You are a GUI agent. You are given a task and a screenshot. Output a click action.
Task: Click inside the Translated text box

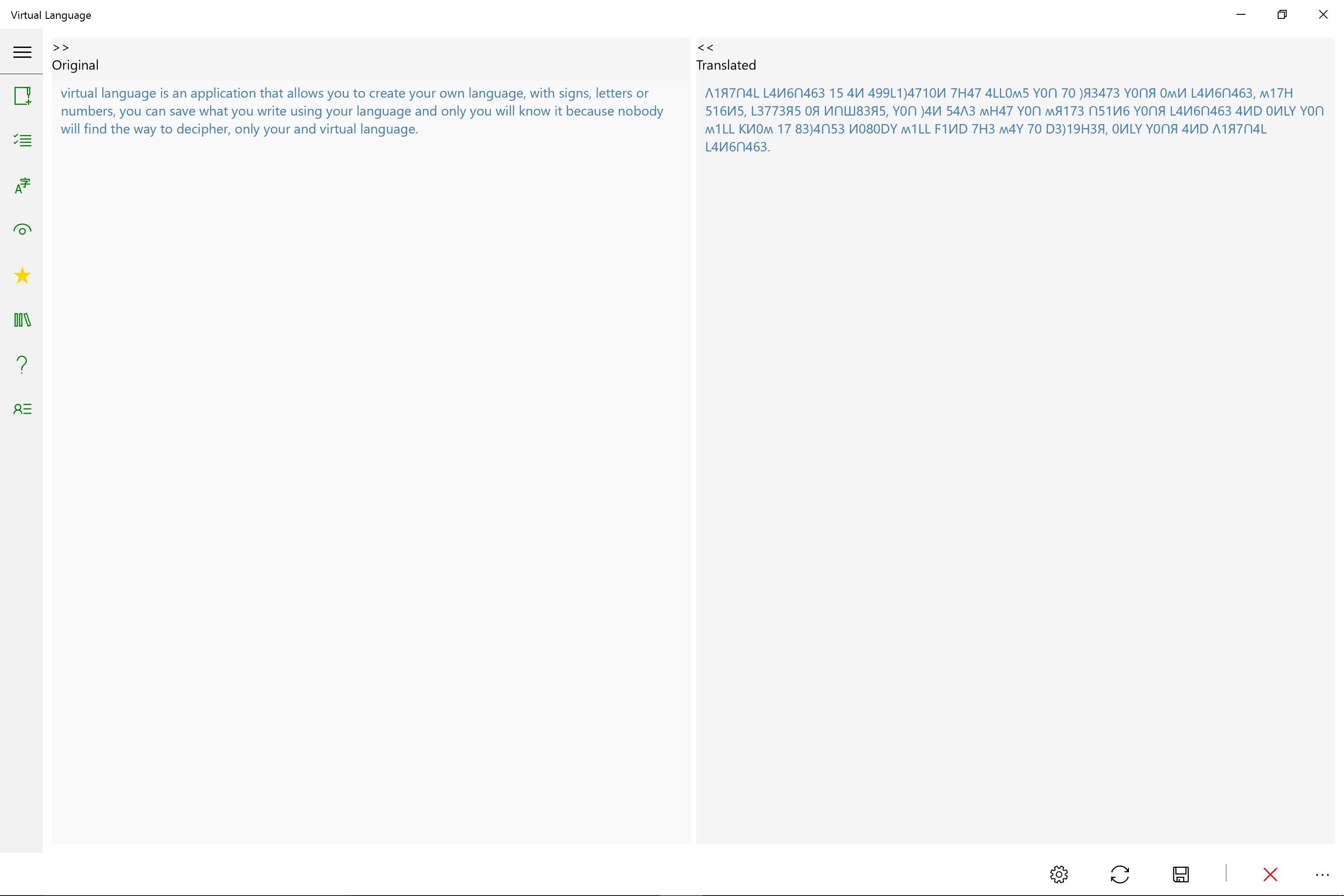(1014, 457)
